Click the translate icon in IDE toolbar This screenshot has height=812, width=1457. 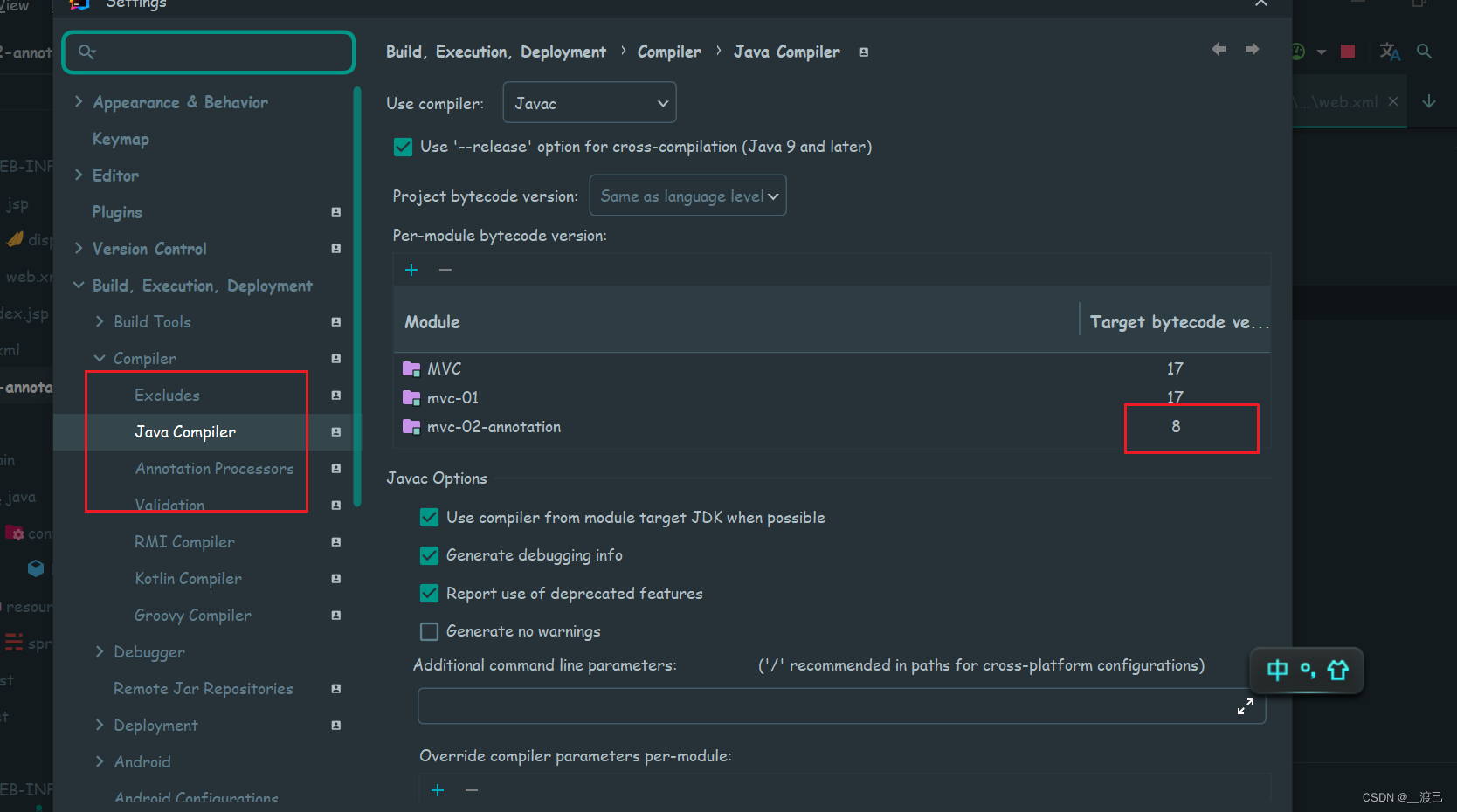pyautogui.click(x=1390, y=52)
